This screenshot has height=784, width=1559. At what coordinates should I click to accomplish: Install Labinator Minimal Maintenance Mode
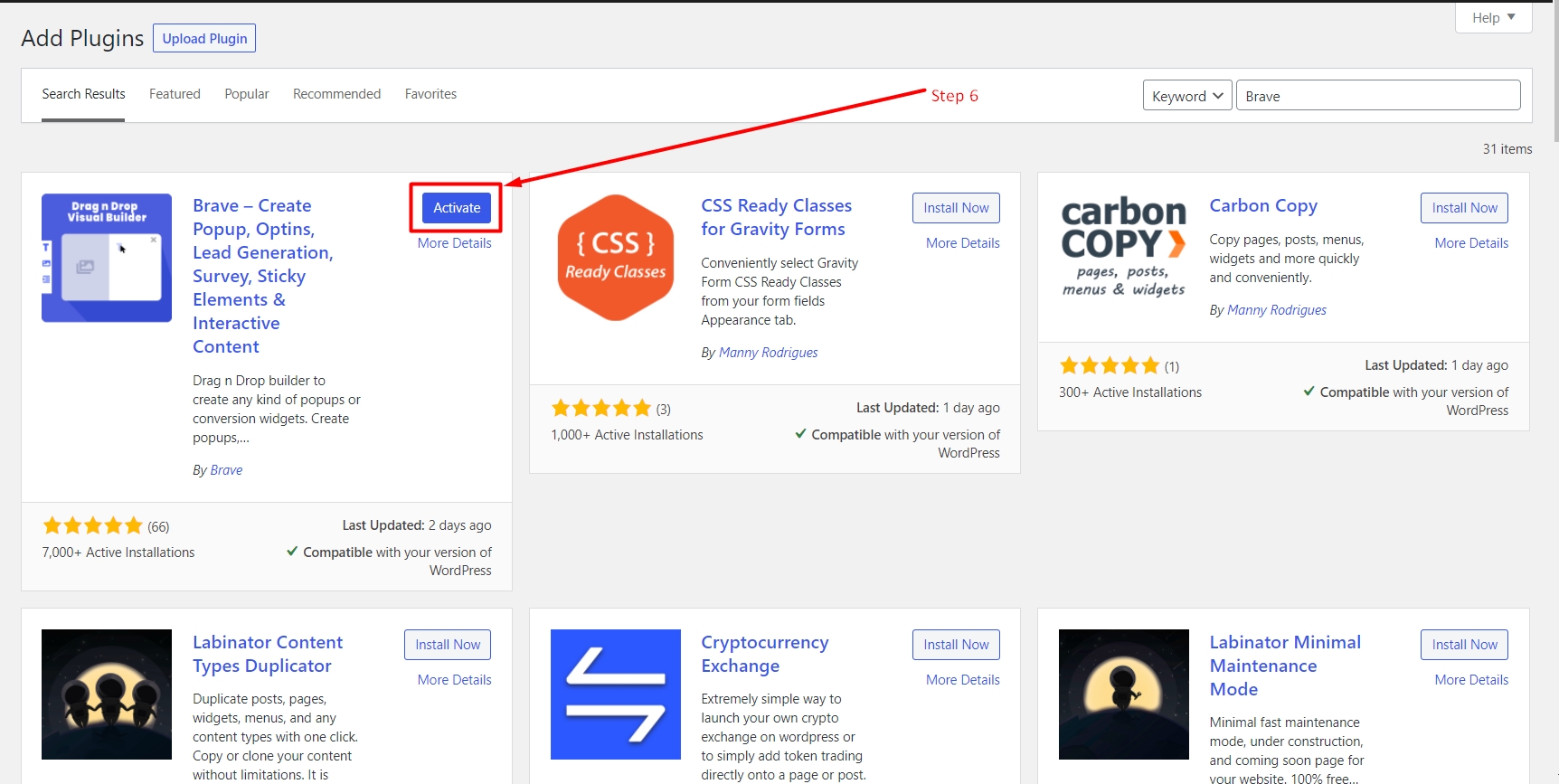tap(1464, 645)
